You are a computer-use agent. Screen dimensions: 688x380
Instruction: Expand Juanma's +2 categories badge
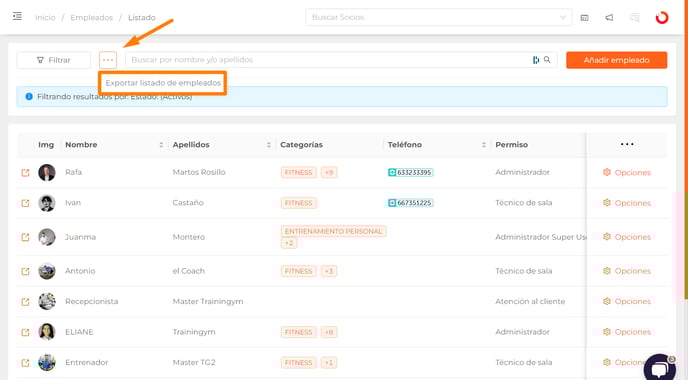289,243
